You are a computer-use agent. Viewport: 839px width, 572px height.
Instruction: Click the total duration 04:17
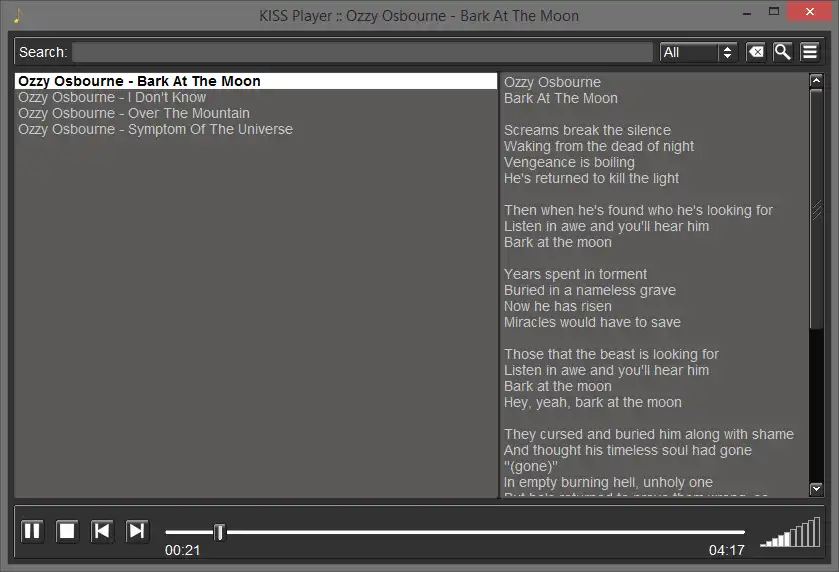pyautogui.click(x=727, y=551)
